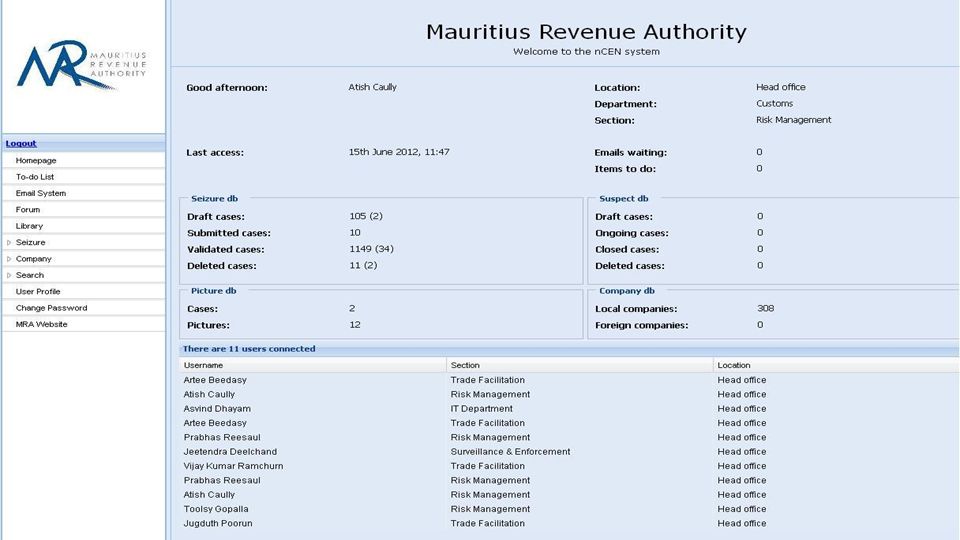Expand the Company menu arrow
Image resolution: width=960 pixels, height=540 pixels.
[9, 259]
